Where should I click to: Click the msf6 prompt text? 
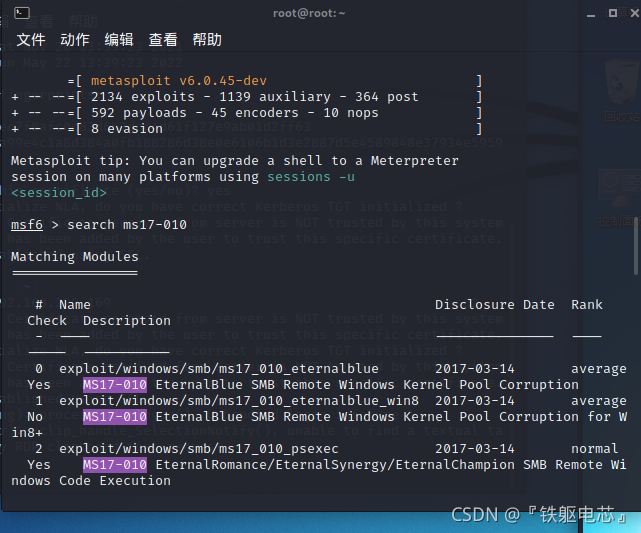coord(27,225)
